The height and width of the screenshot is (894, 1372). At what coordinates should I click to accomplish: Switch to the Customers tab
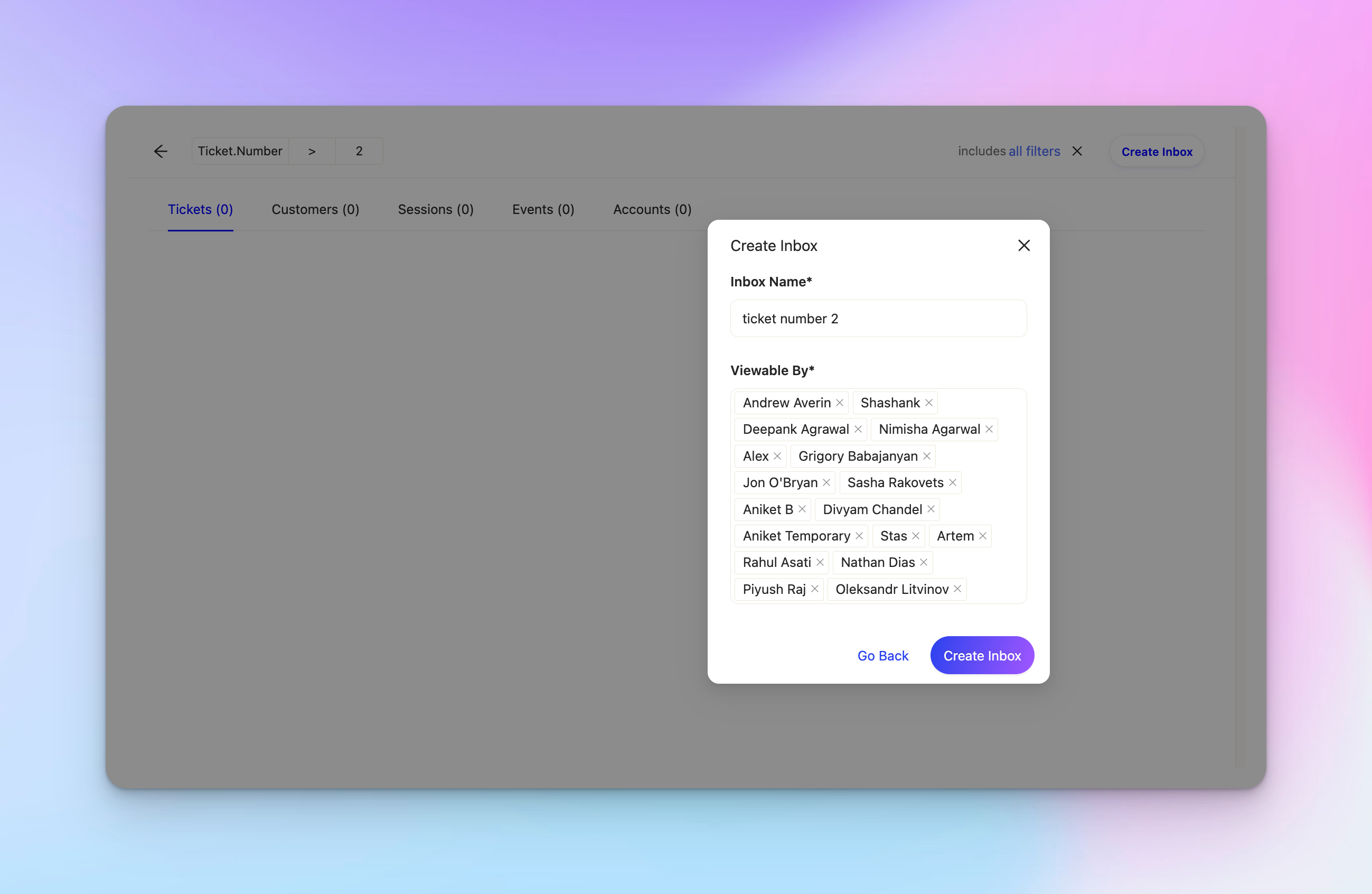point(315,209)
